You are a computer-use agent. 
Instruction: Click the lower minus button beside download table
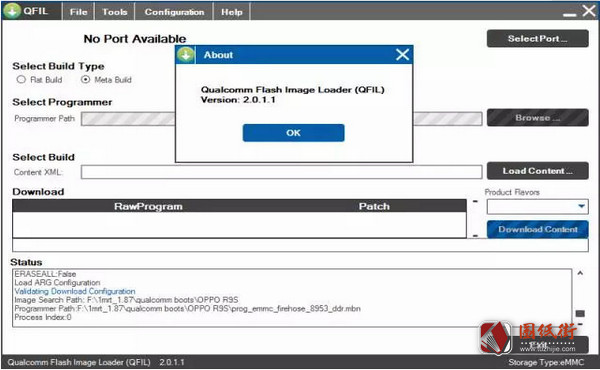click(x=475, y=236)
